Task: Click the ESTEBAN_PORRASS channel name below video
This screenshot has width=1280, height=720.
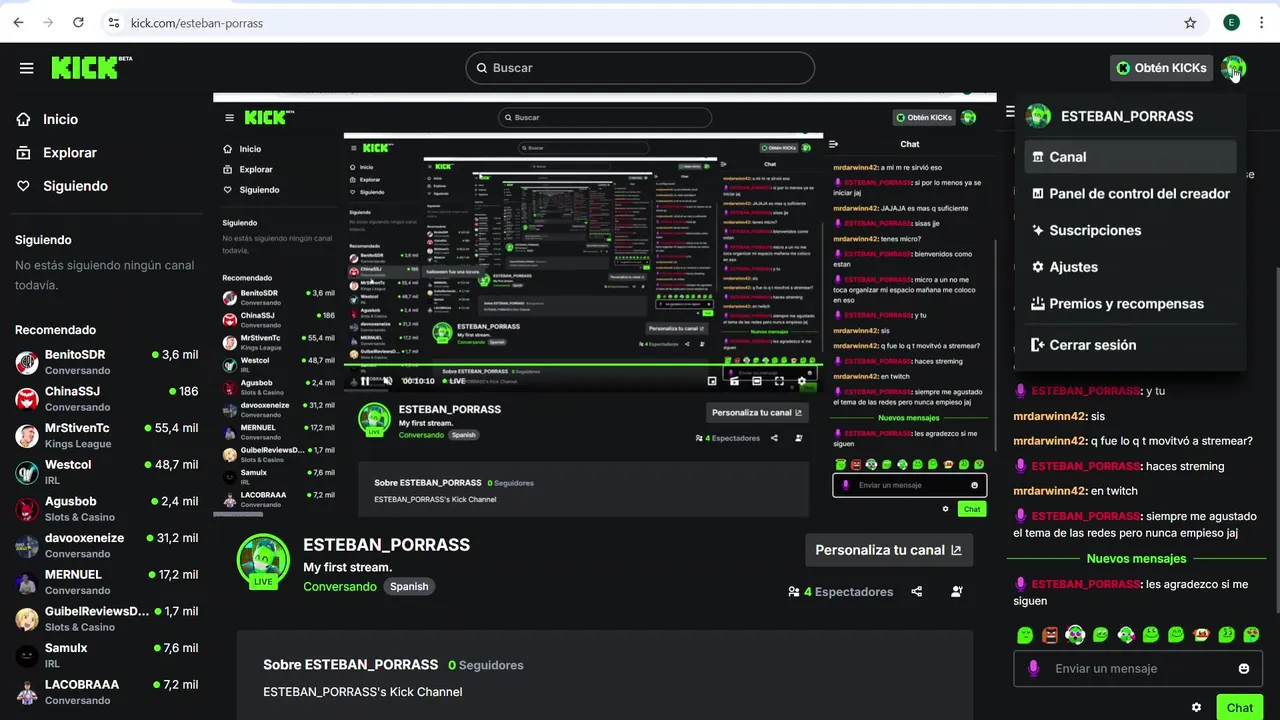Action: pyautogui.click(x=386, y=545)
